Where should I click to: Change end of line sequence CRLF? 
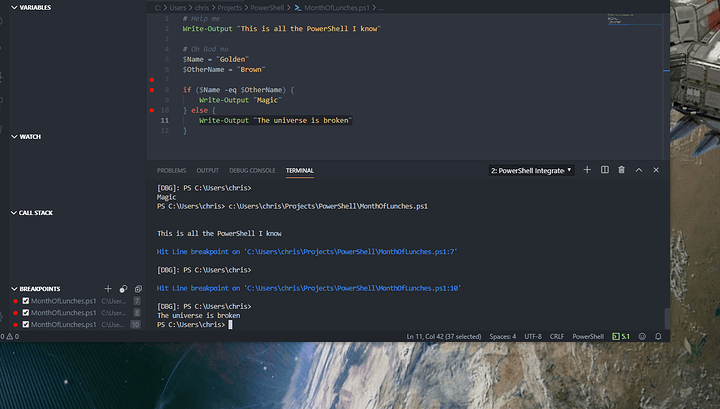(557, 336)
